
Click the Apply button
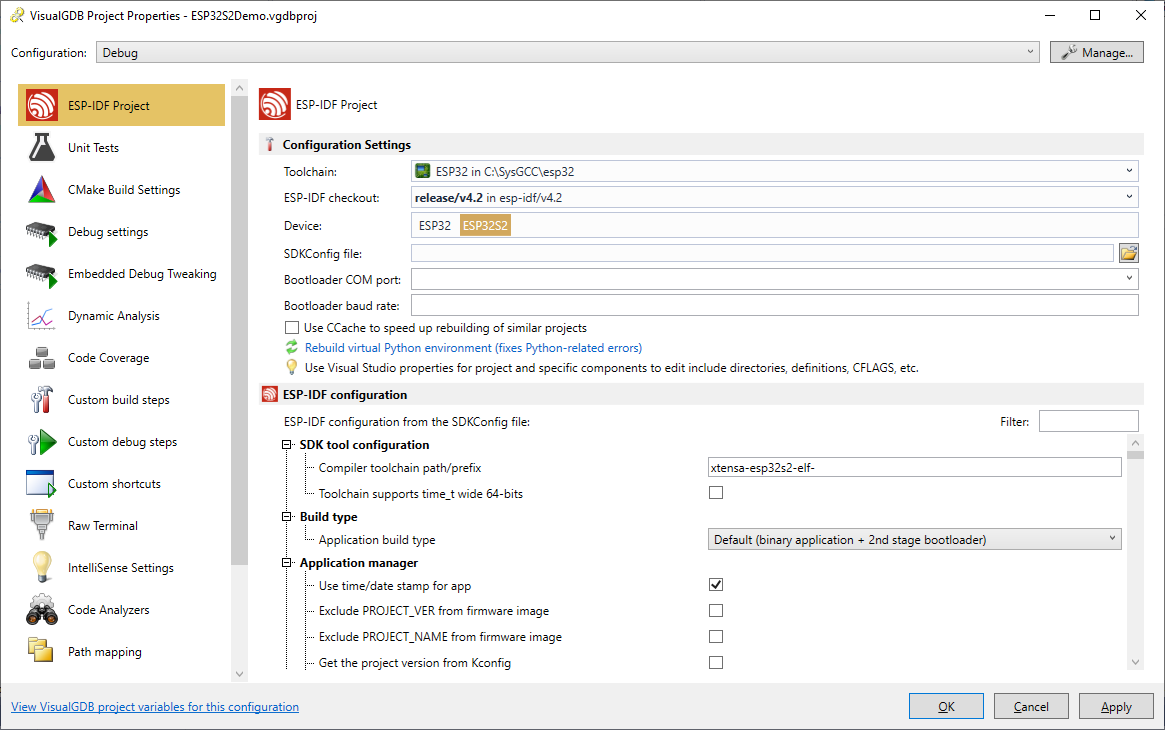coord(1116,706)
